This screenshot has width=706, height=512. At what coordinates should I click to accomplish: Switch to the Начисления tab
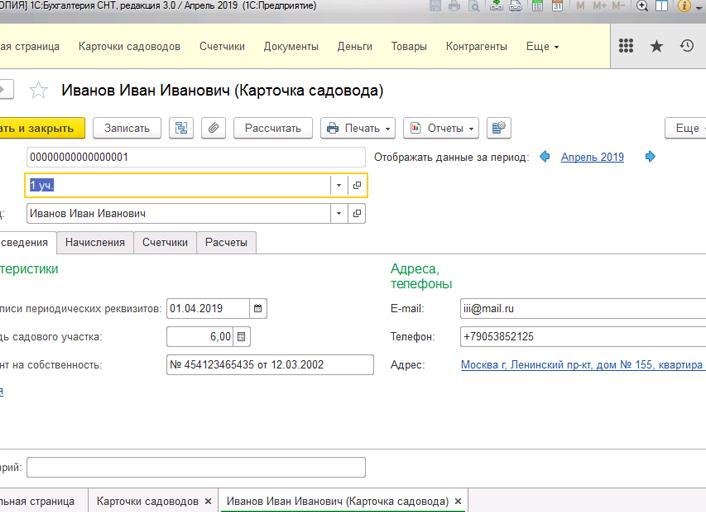tap(95, 242)
